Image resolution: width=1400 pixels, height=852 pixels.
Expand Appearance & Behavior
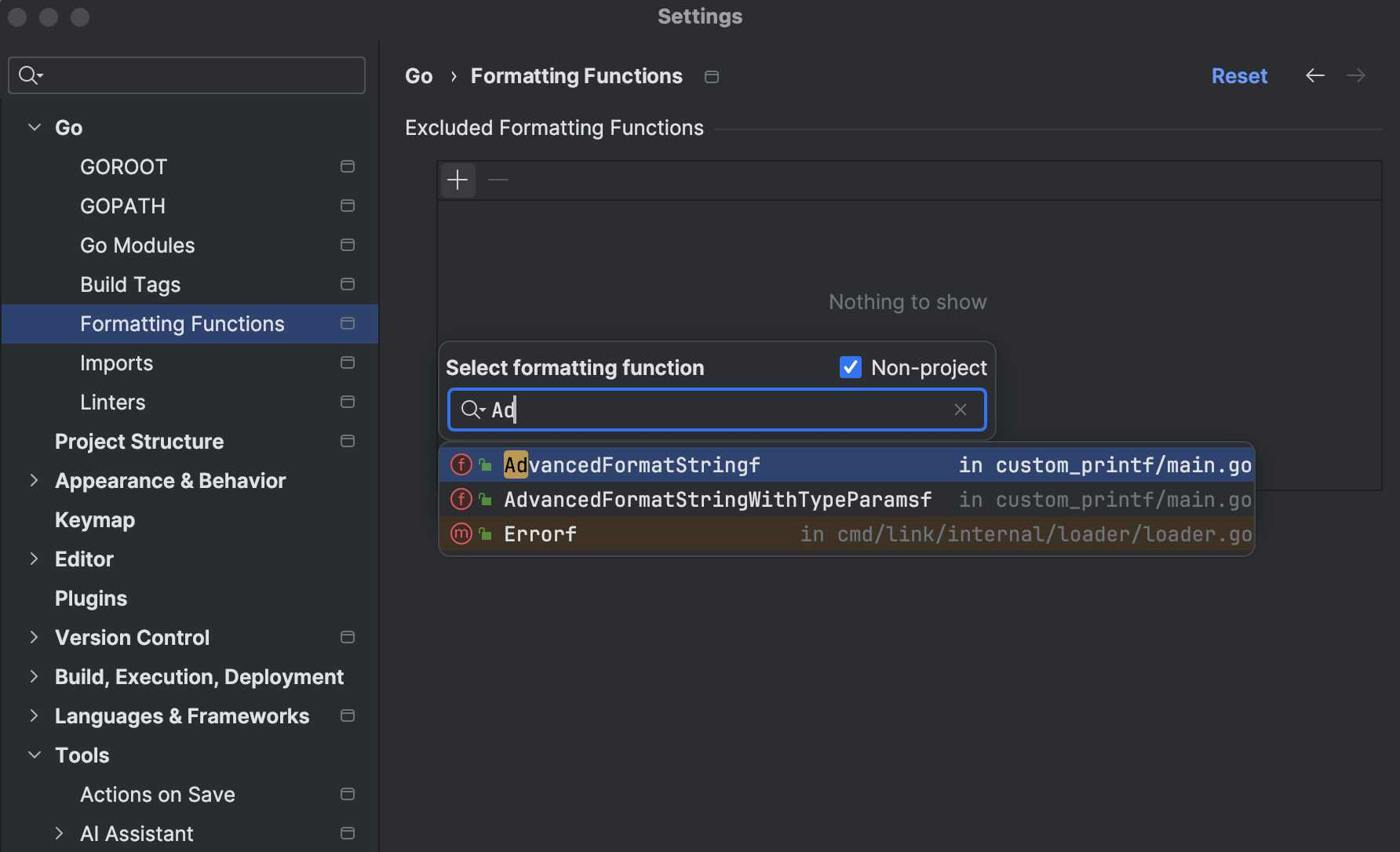(34, 480)
